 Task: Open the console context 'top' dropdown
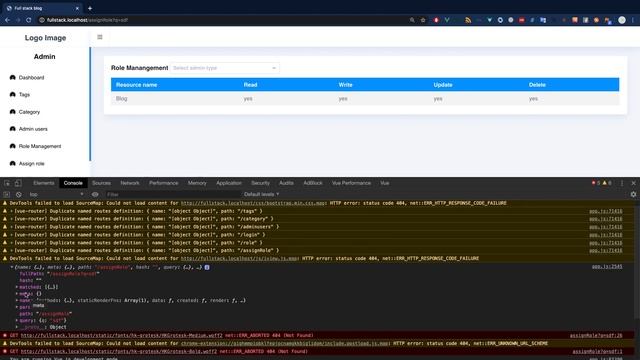tap(56, 195)
